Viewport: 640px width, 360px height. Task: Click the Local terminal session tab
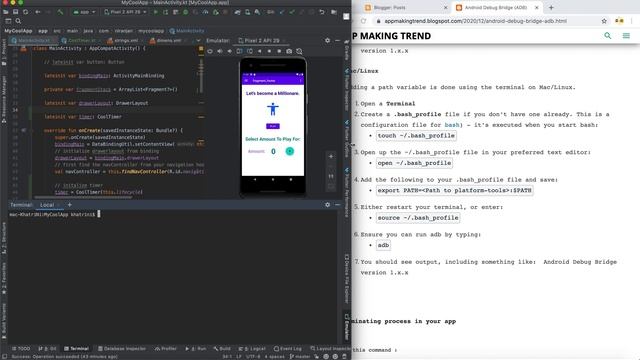(47, 205)
